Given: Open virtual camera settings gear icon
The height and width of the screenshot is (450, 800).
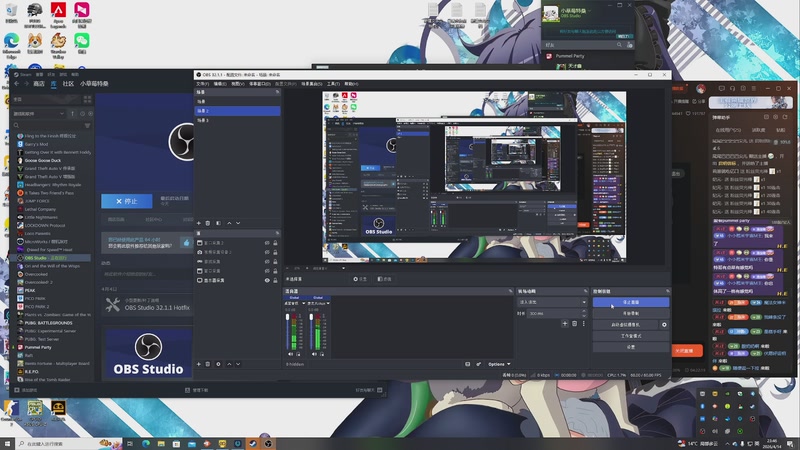Looking at the screenshot, I should click(x=664, y=324).
